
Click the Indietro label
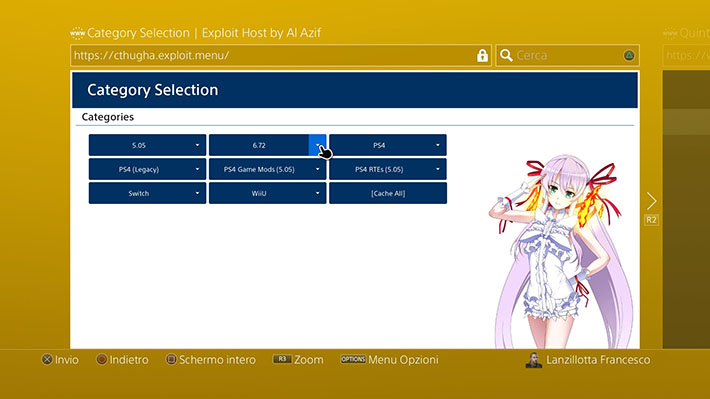(129, 360)
